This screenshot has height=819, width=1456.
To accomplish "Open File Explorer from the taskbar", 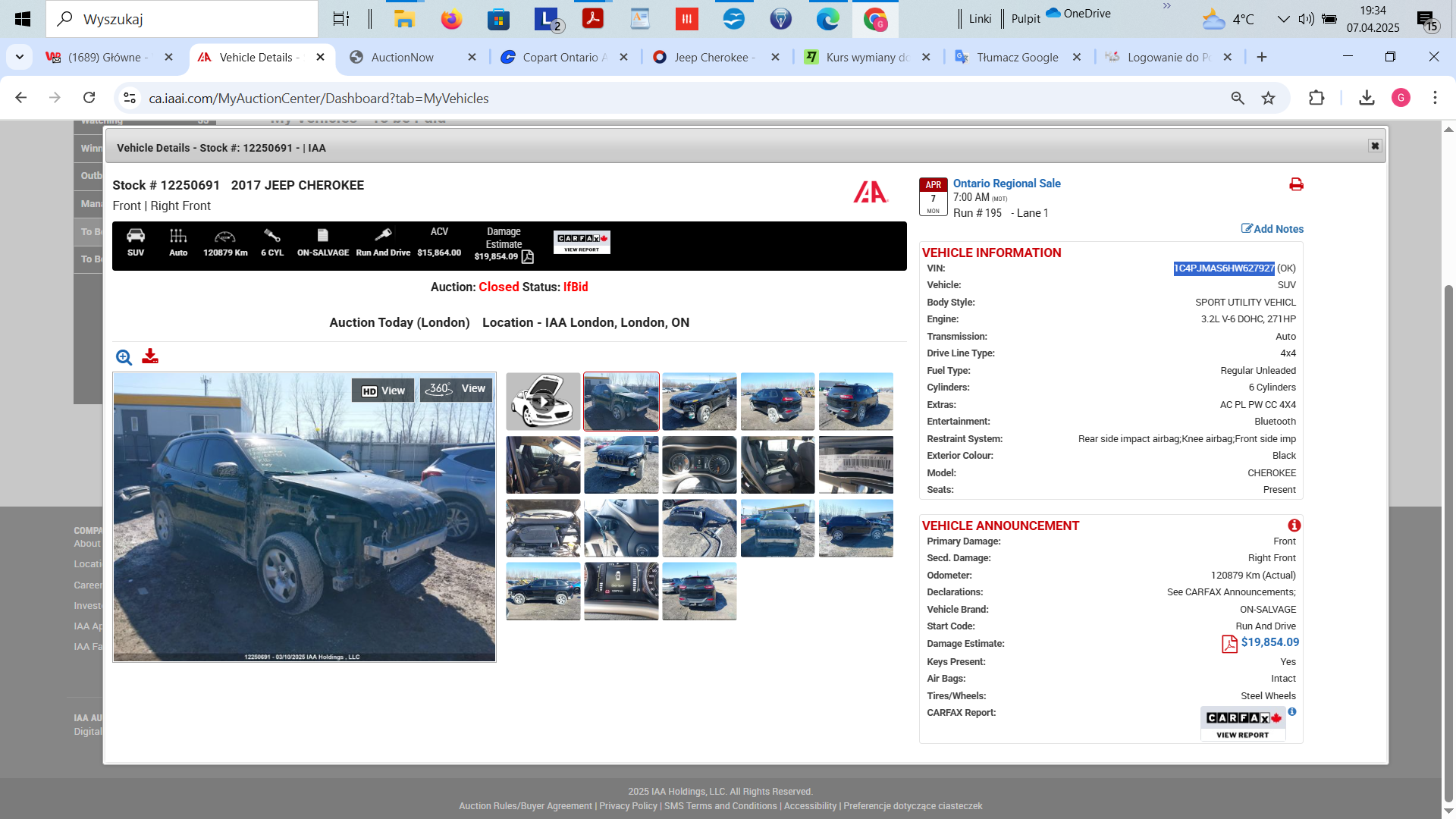I will (x=404, y=19).
